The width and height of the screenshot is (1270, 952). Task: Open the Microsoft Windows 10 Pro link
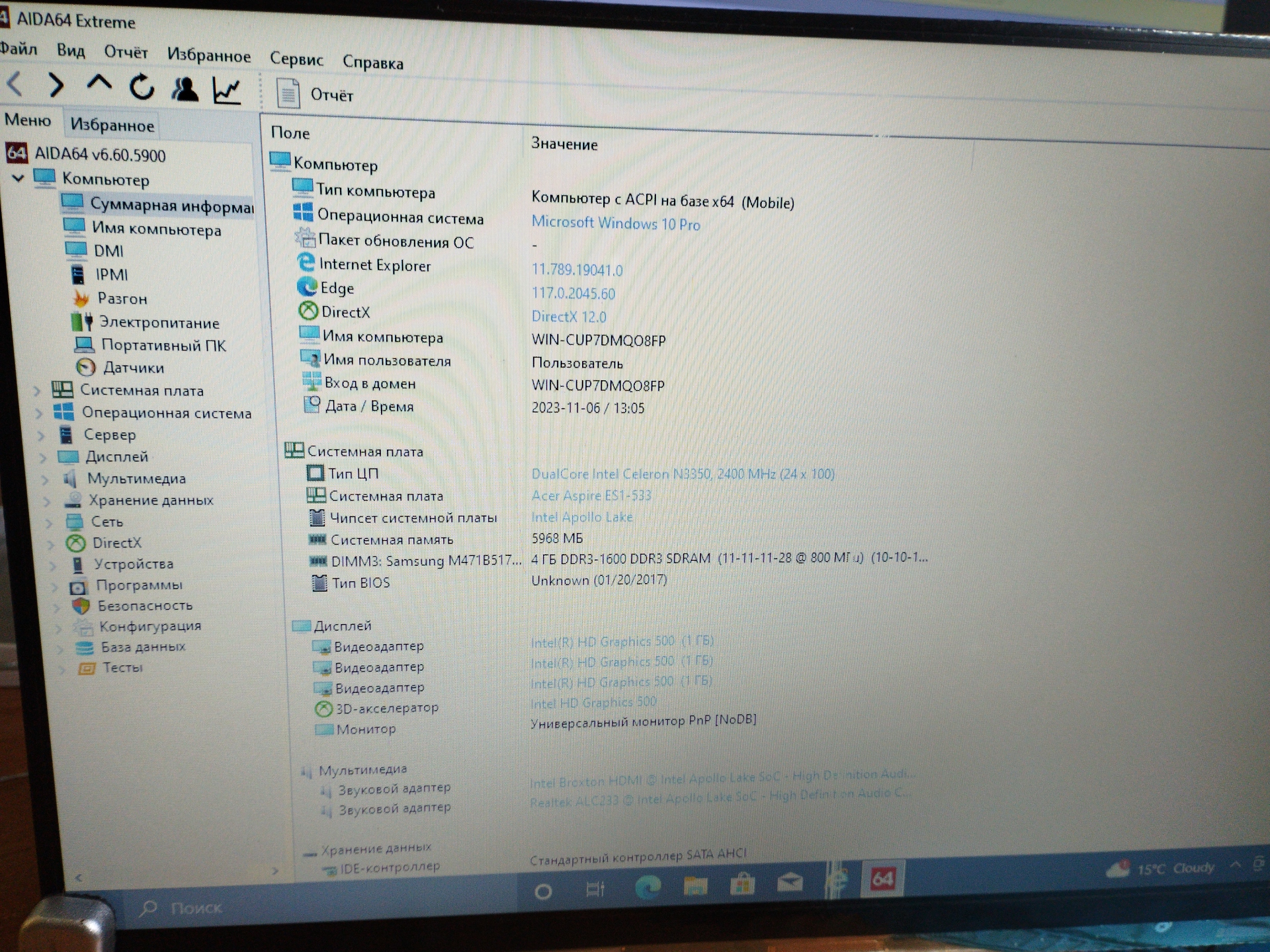(616, 223)
